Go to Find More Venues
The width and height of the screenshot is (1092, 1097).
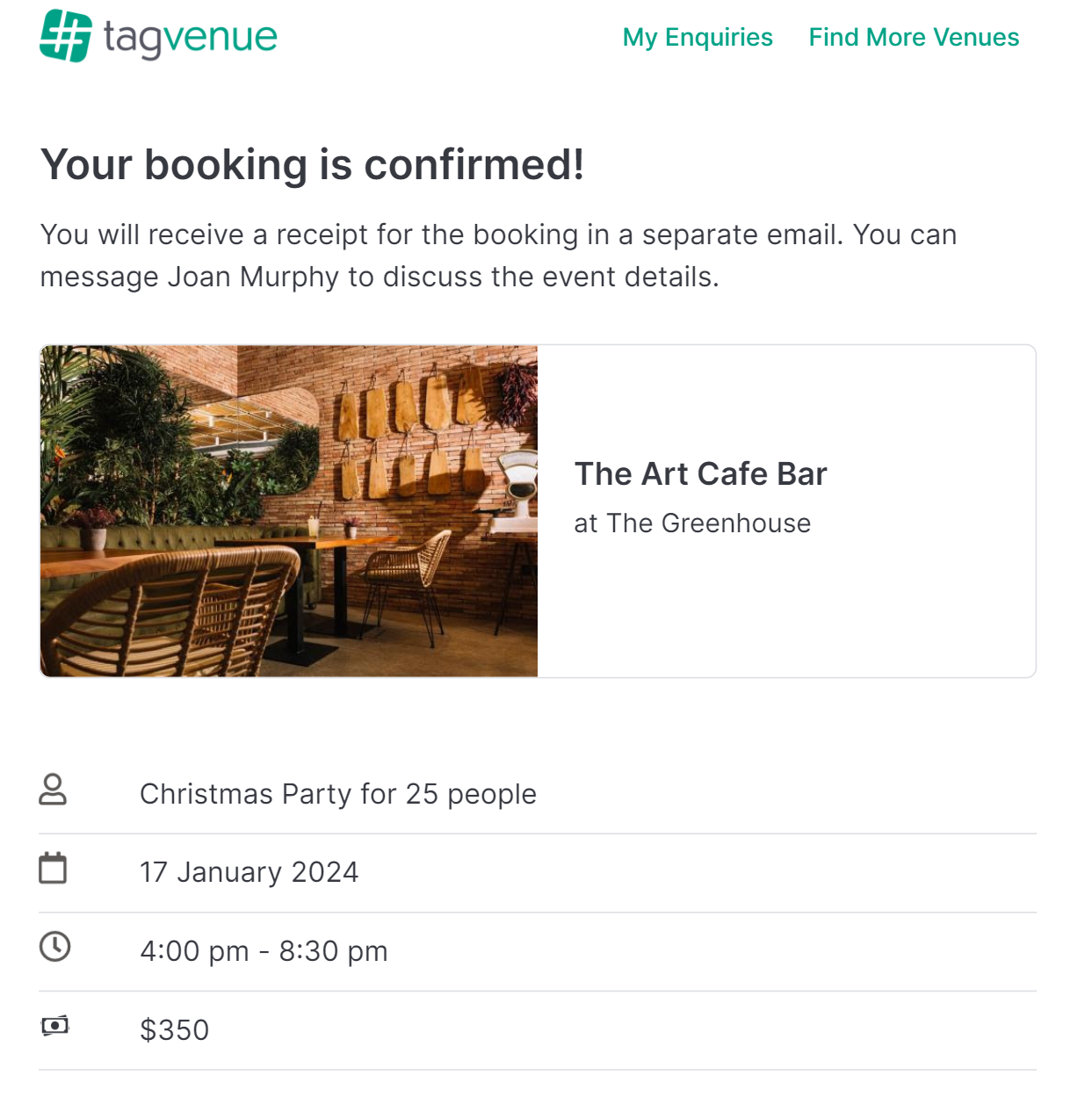pyautogui.click(x=914, y=37)
